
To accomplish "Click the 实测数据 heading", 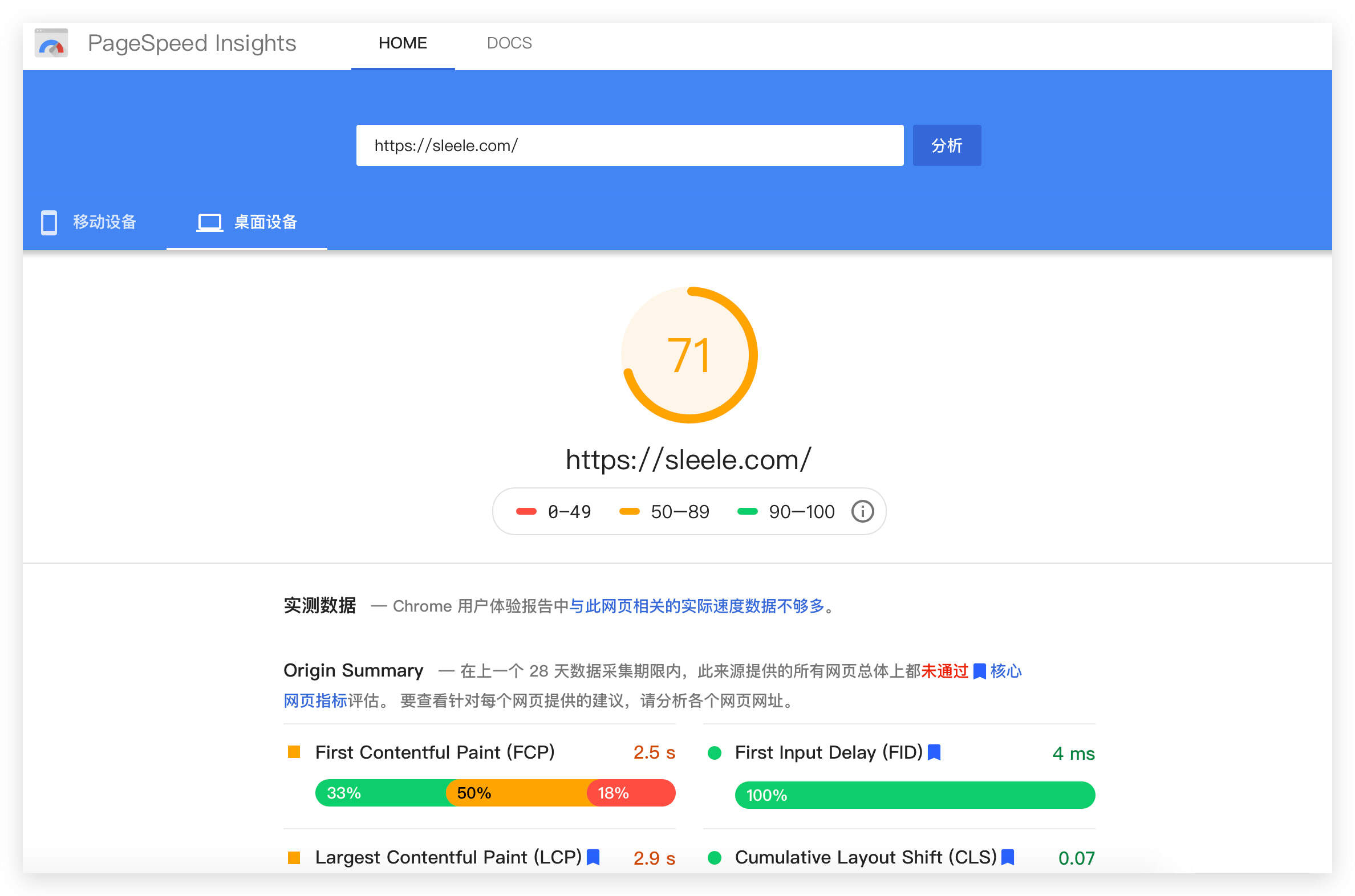I will pyautogui.click(x=319, y=605).
